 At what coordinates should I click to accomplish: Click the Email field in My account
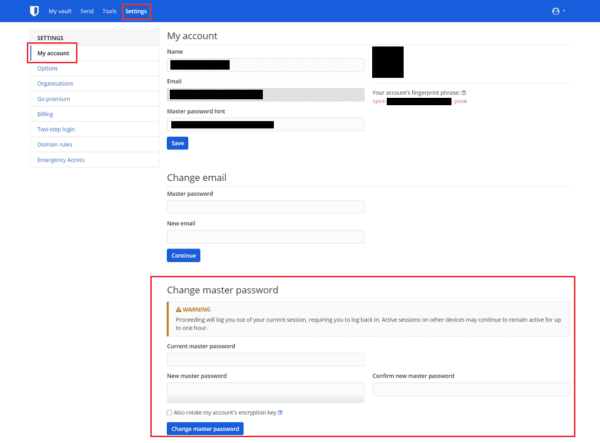coord(266,94)
